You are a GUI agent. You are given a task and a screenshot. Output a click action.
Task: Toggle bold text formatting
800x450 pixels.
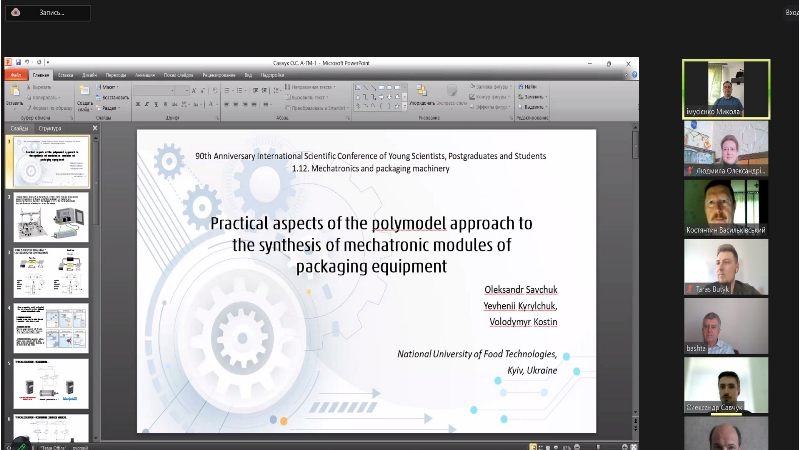[139, 104]
